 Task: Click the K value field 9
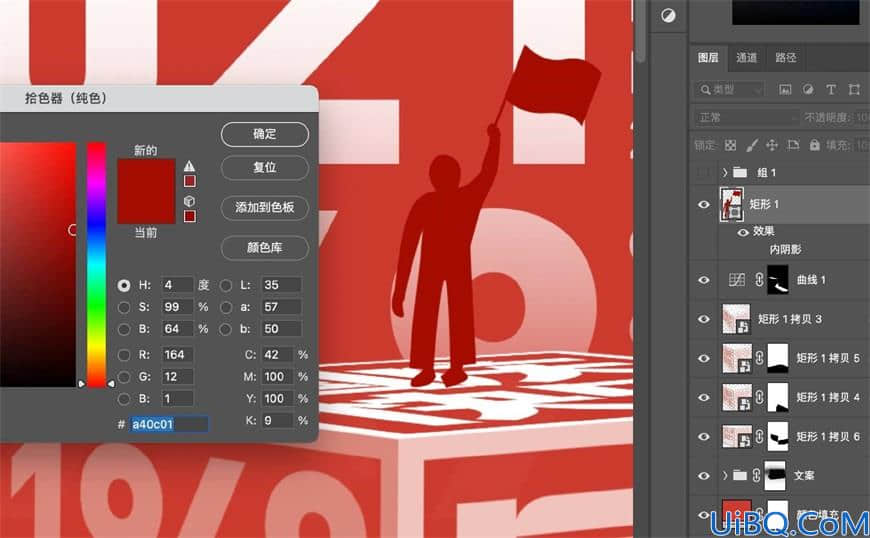[277, 420]
